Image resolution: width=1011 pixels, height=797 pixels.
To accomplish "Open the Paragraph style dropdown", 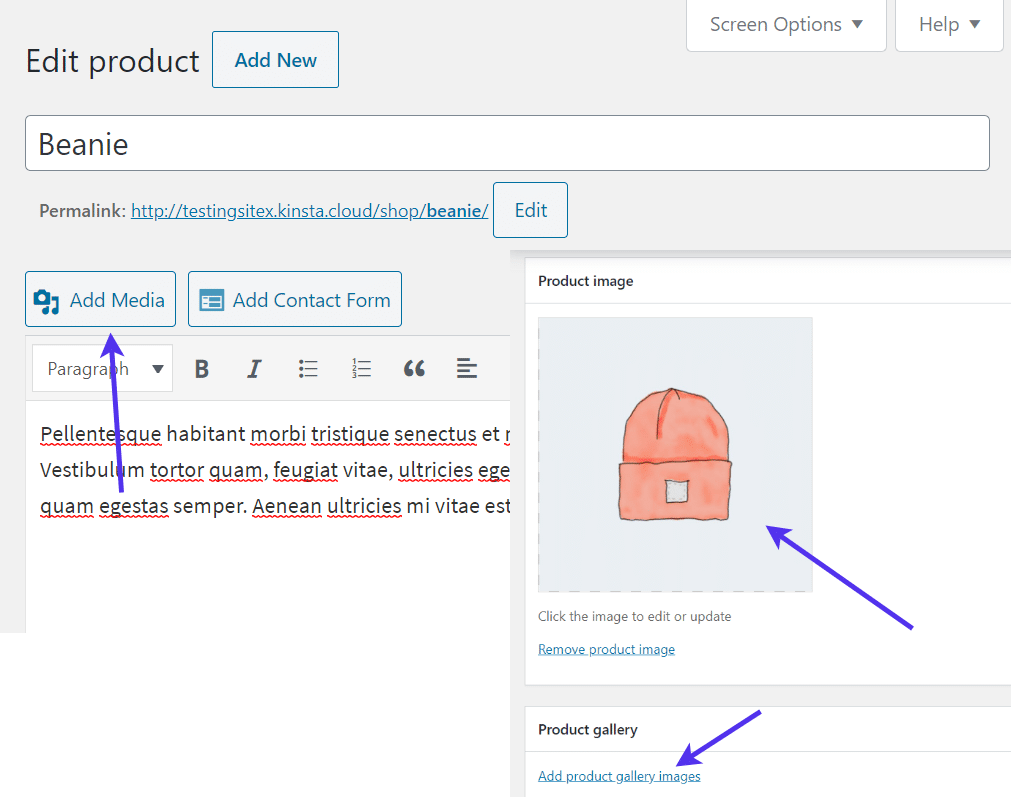I will coord(102,368).
